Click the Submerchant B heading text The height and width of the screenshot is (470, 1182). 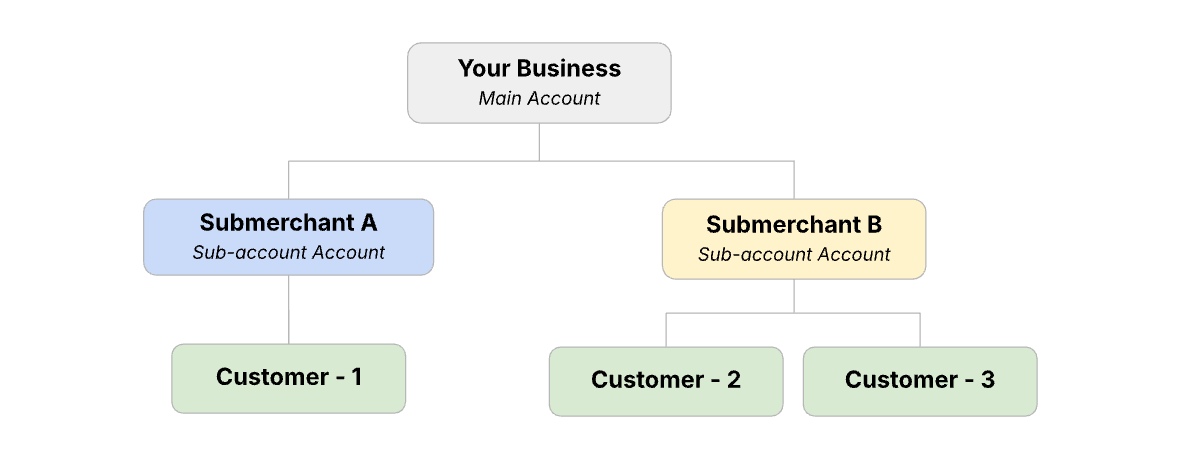[794, 224]
